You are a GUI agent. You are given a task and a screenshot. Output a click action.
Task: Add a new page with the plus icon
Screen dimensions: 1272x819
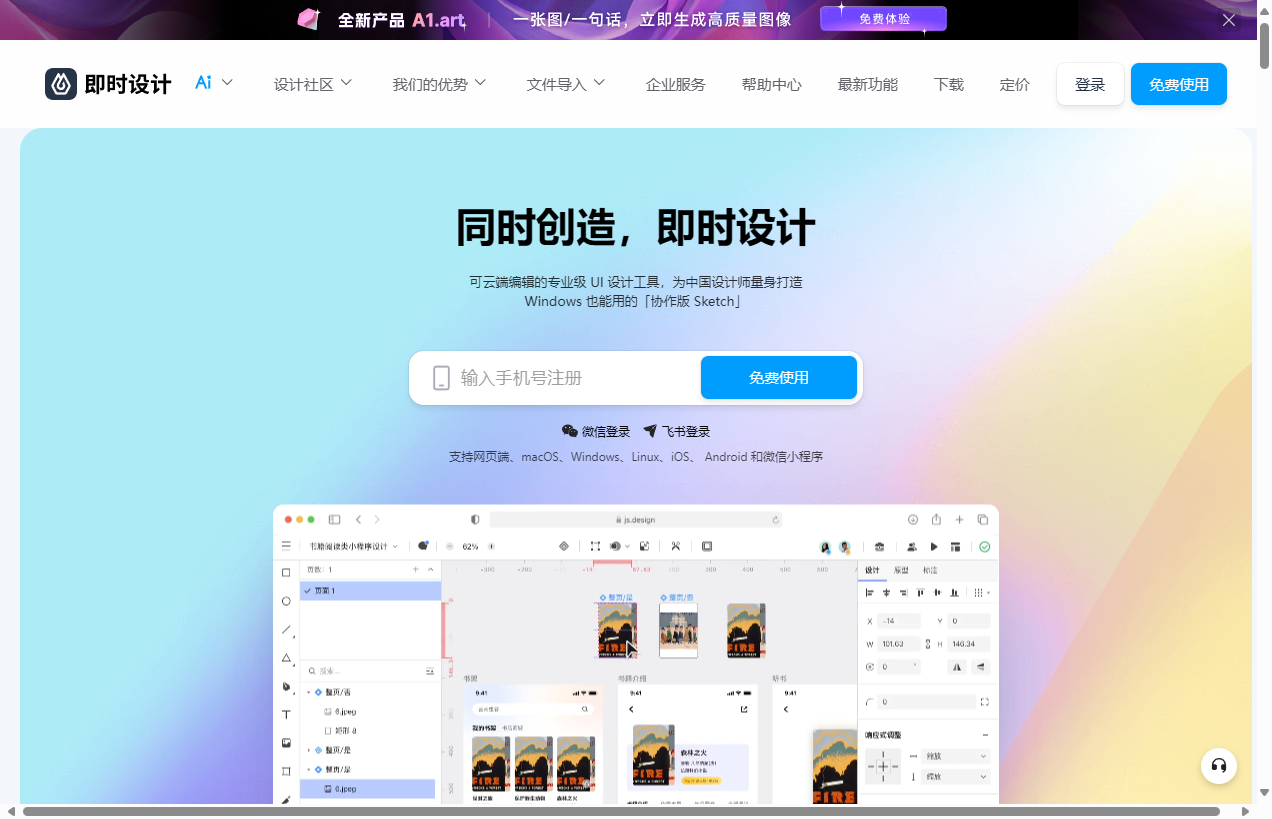click(x=415, y=569)
